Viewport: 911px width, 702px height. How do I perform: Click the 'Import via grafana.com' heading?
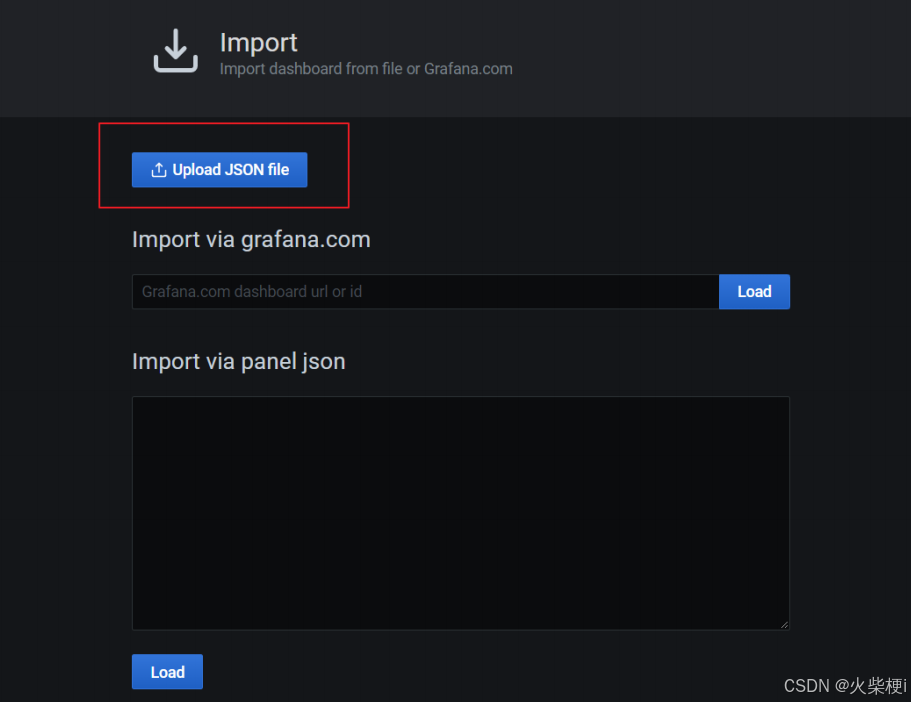tap(251, 239)
